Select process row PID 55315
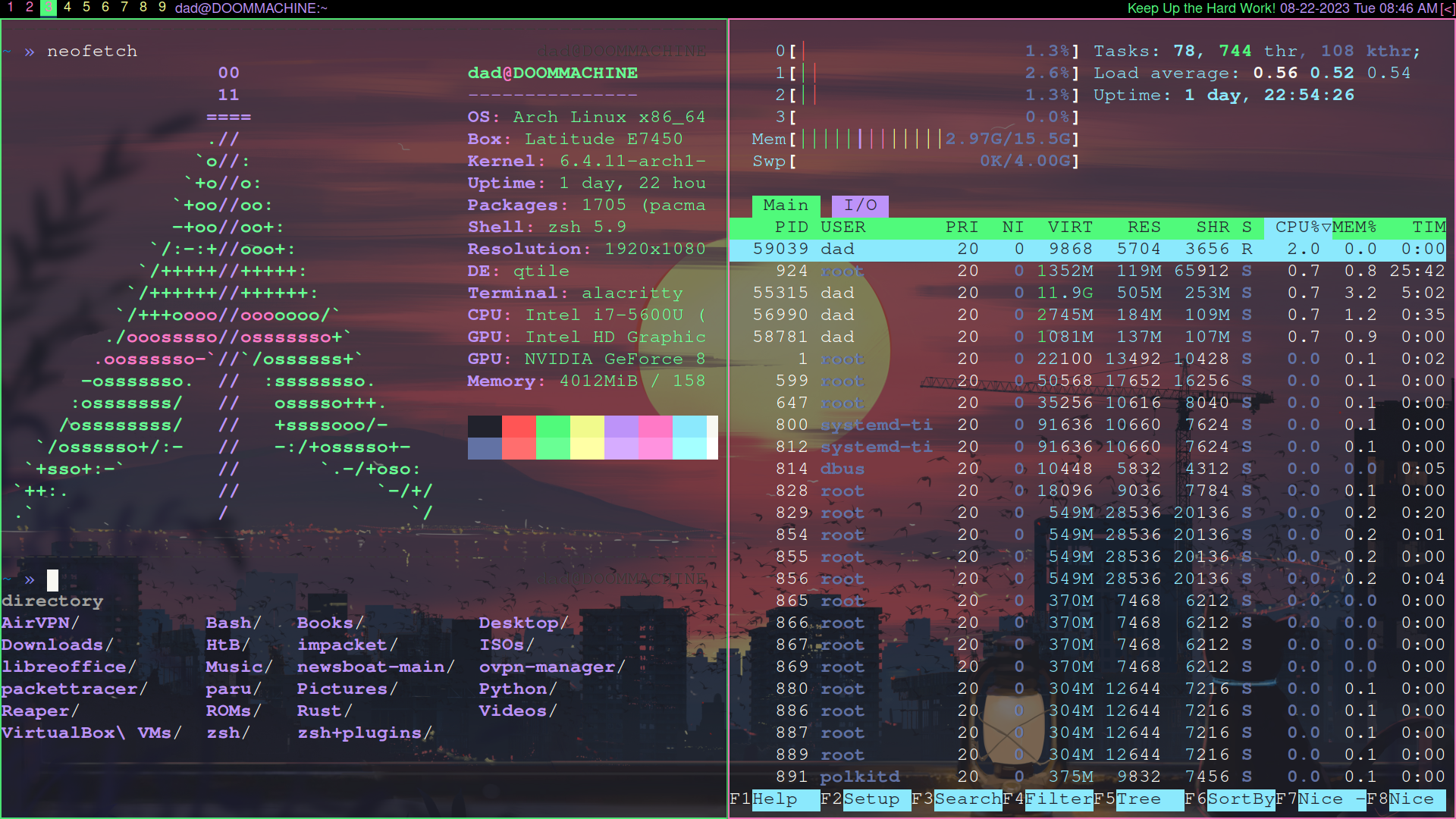Screen dimensions: 1456x819 pyautogui.click(x=1087, y=293)
